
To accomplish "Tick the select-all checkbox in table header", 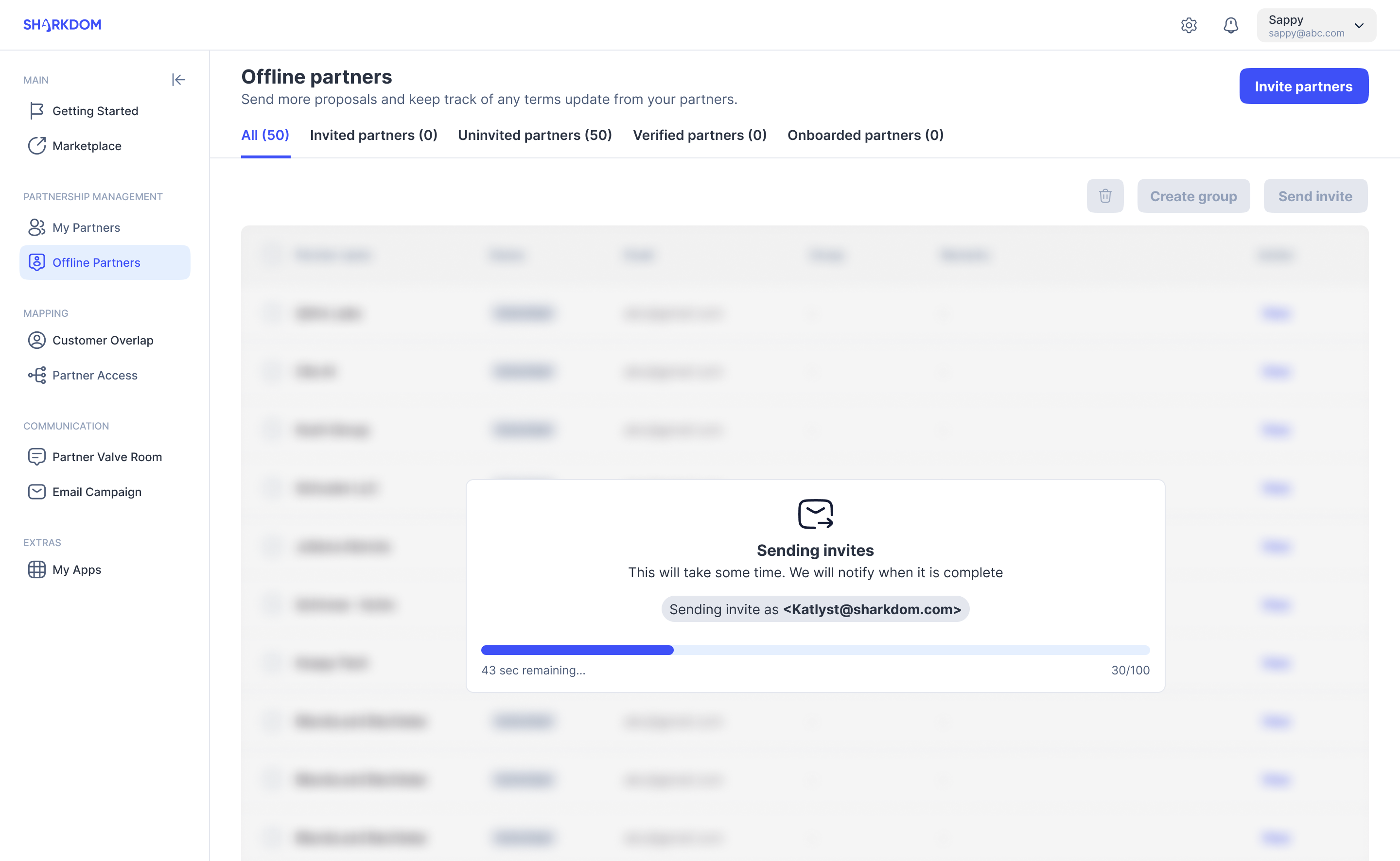I will tap(273, 255).
